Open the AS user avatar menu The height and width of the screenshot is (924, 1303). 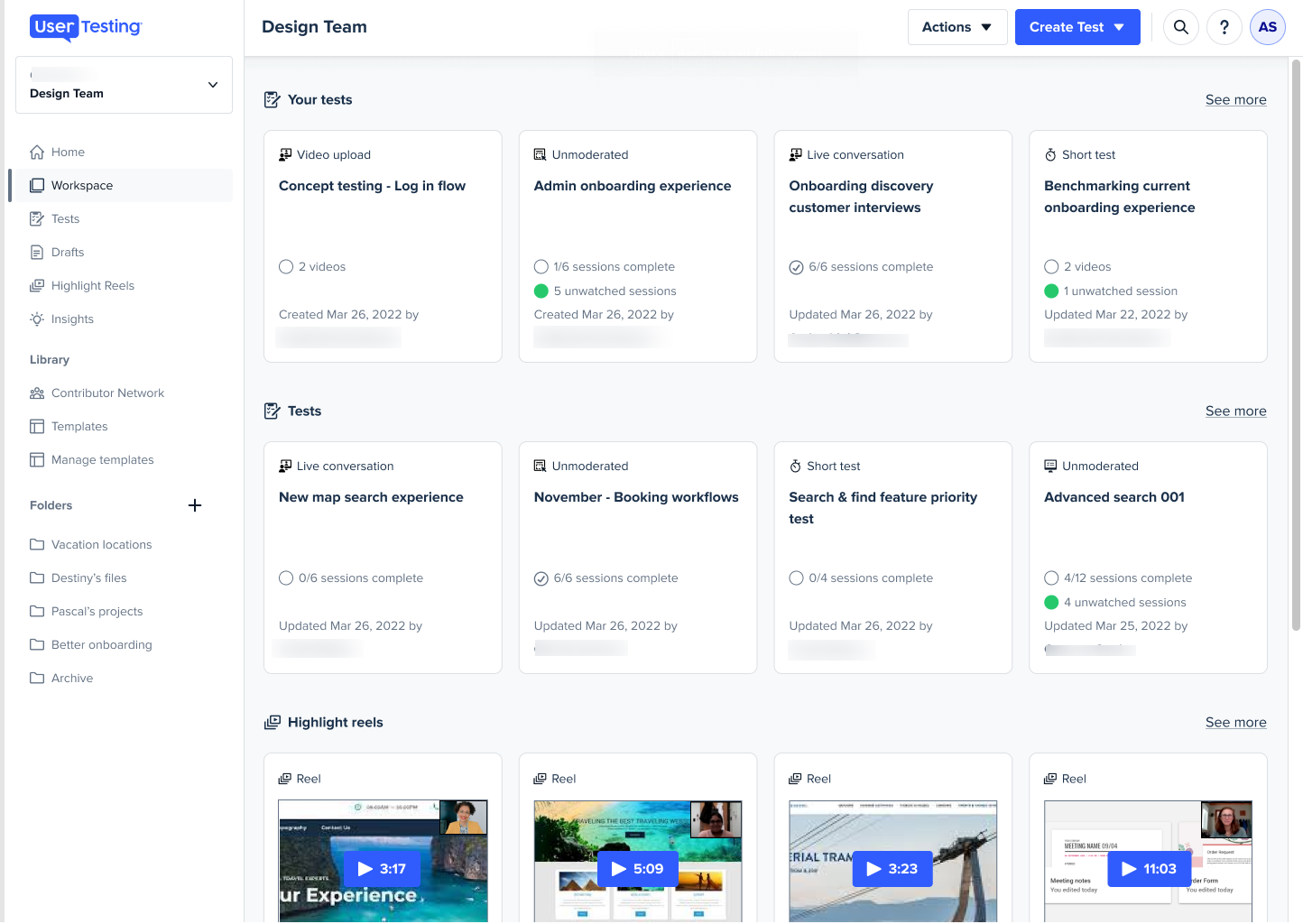(1267, 27)
